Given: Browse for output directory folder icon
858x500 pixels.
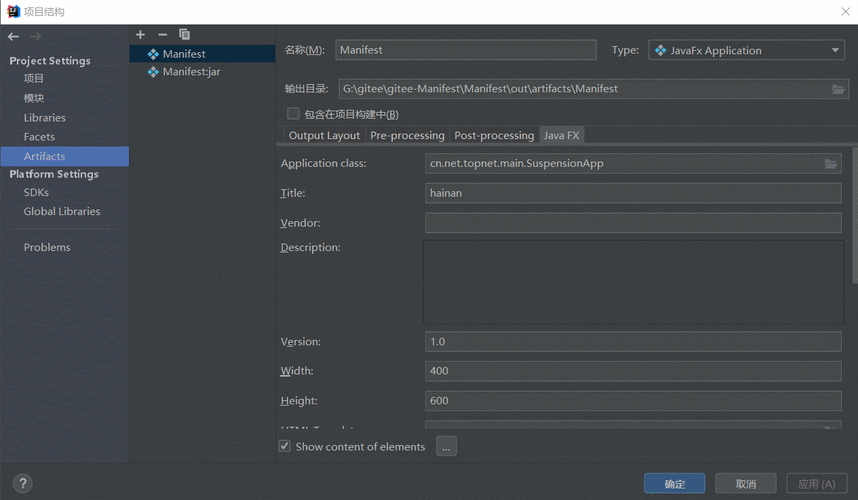Looking at the screenshot, I should coord(838,89).
